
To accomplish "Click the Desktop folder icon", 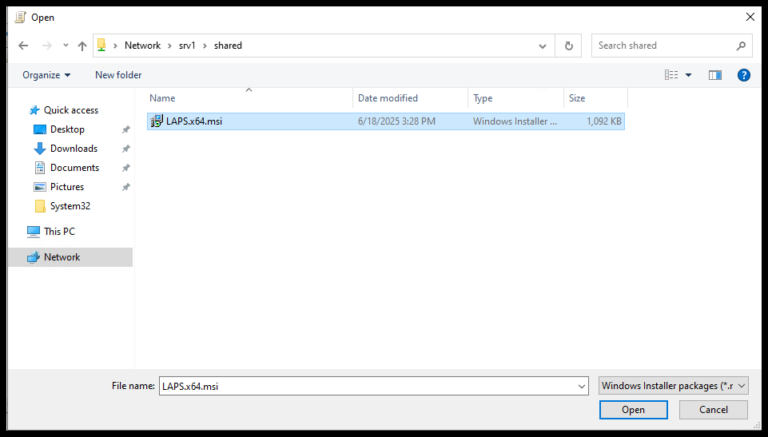I will (39, 129).
